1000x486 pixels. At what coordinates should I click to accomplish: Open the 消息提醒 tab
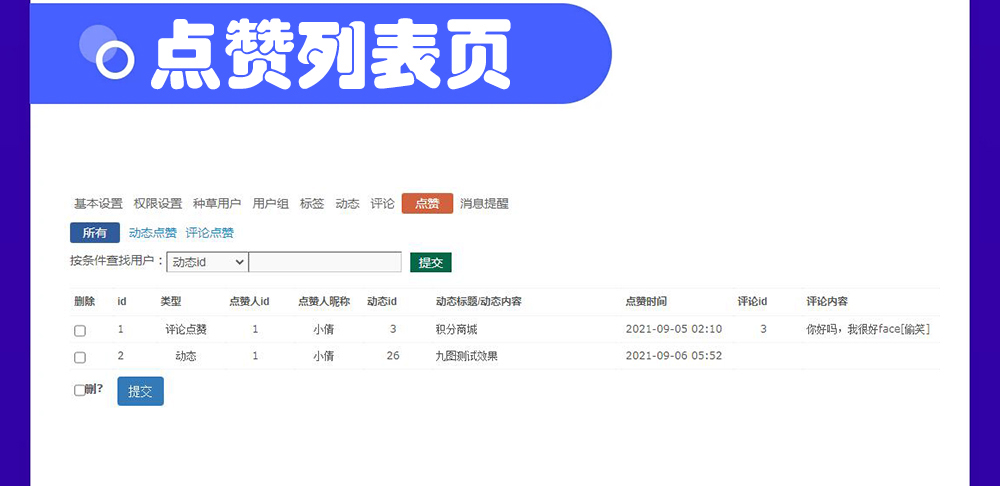[x=484, y=204]
